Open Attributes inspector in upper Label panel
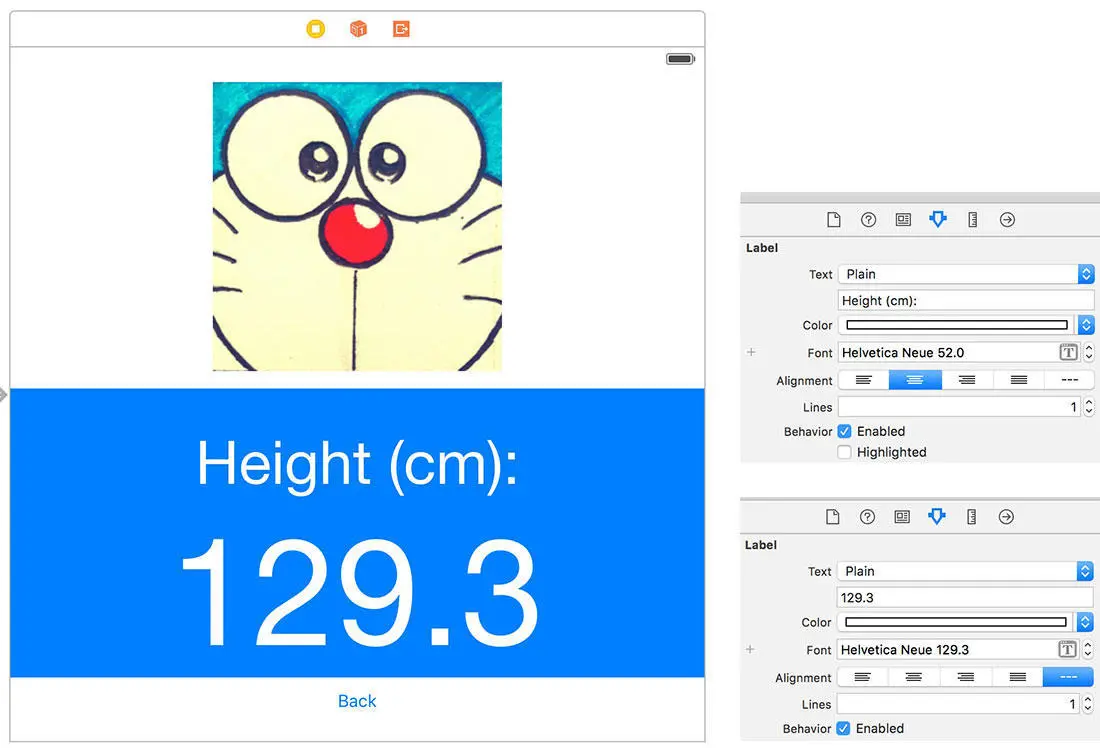1100x748 pixels. (x=938, y=220)
